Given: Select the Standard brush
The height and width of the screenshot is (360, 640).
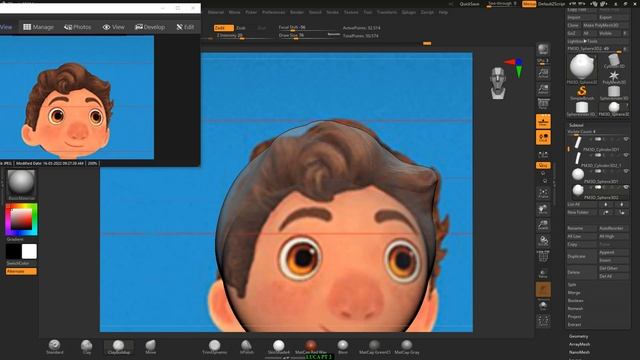Looking at the screenshot, I should [54, 347].
